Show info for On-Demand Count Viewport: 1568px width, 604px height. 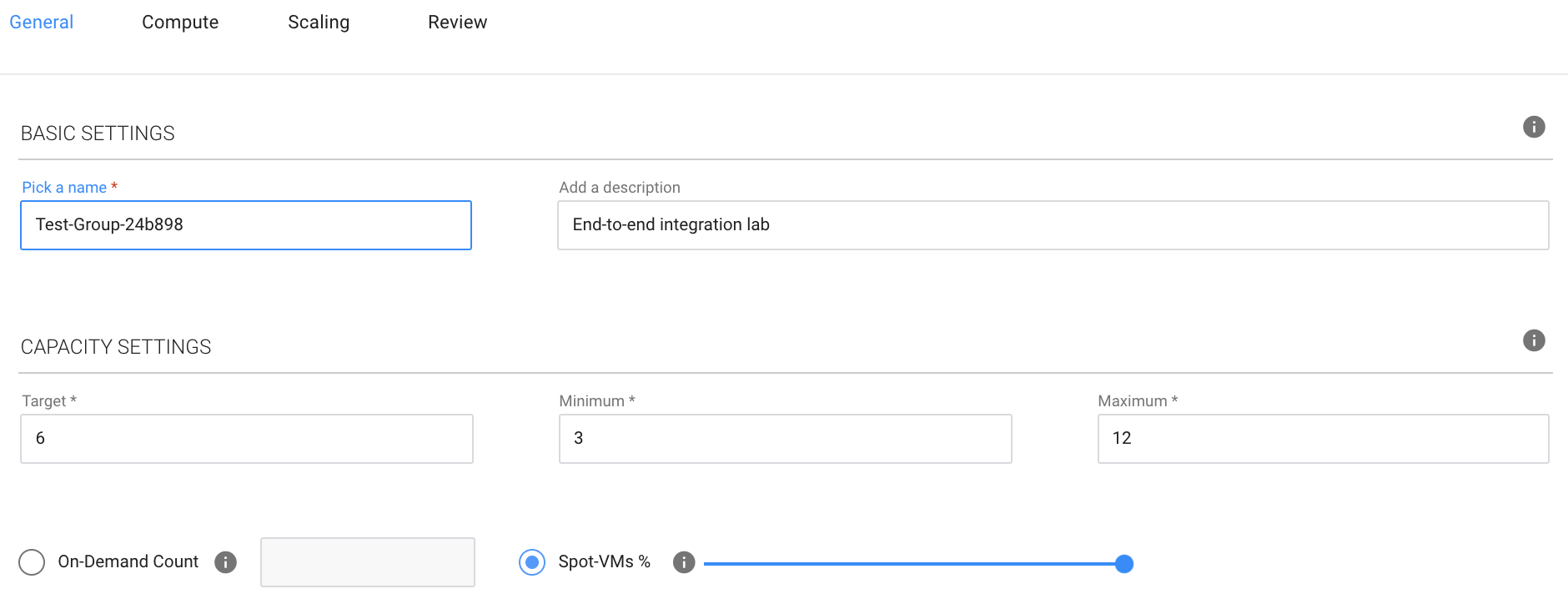(x=225, y=562)
